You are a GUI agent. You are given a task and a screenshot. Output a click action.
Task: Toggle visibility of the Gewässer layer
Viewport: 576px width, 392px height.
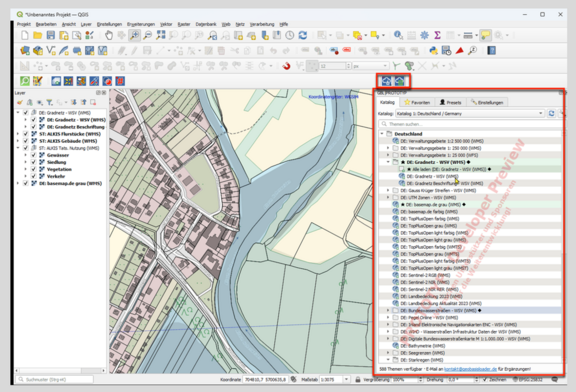(x=33, y=155)
